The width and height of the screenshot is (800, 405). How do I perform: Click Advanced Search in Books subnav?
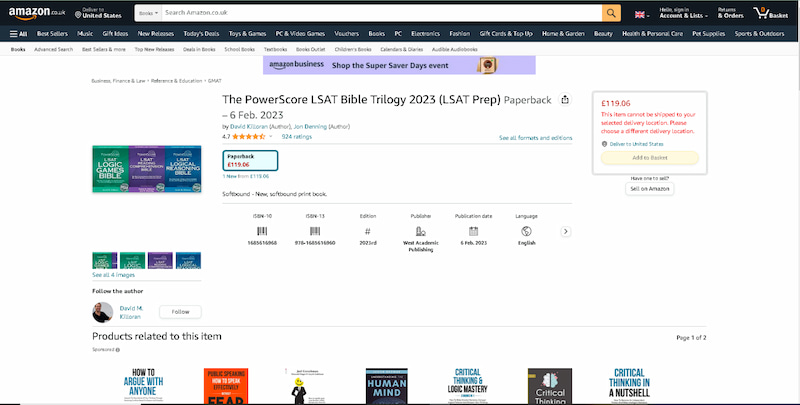(54, 49)
